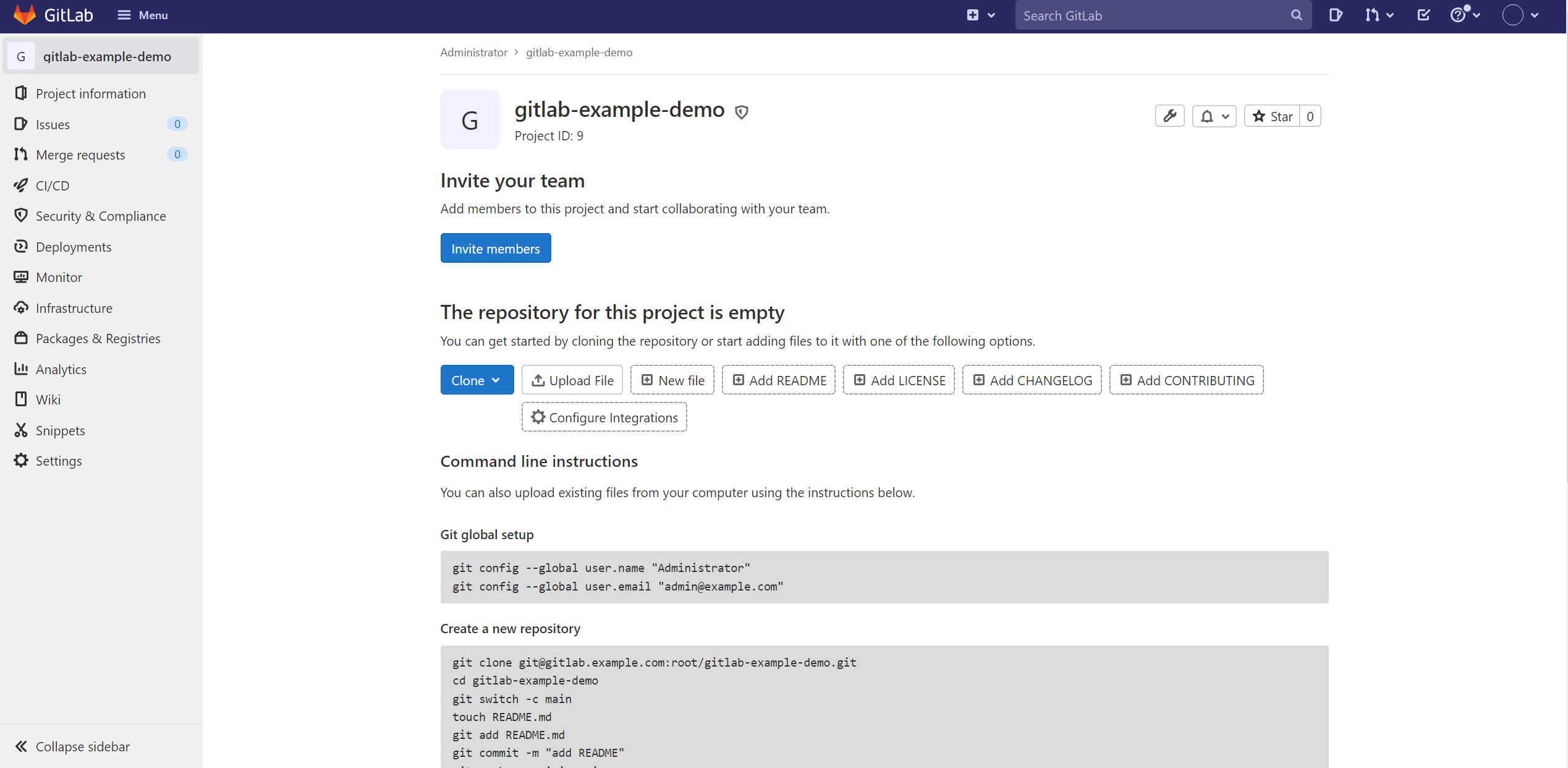
Task: Click Upload File button
Action: click(572, 380)
